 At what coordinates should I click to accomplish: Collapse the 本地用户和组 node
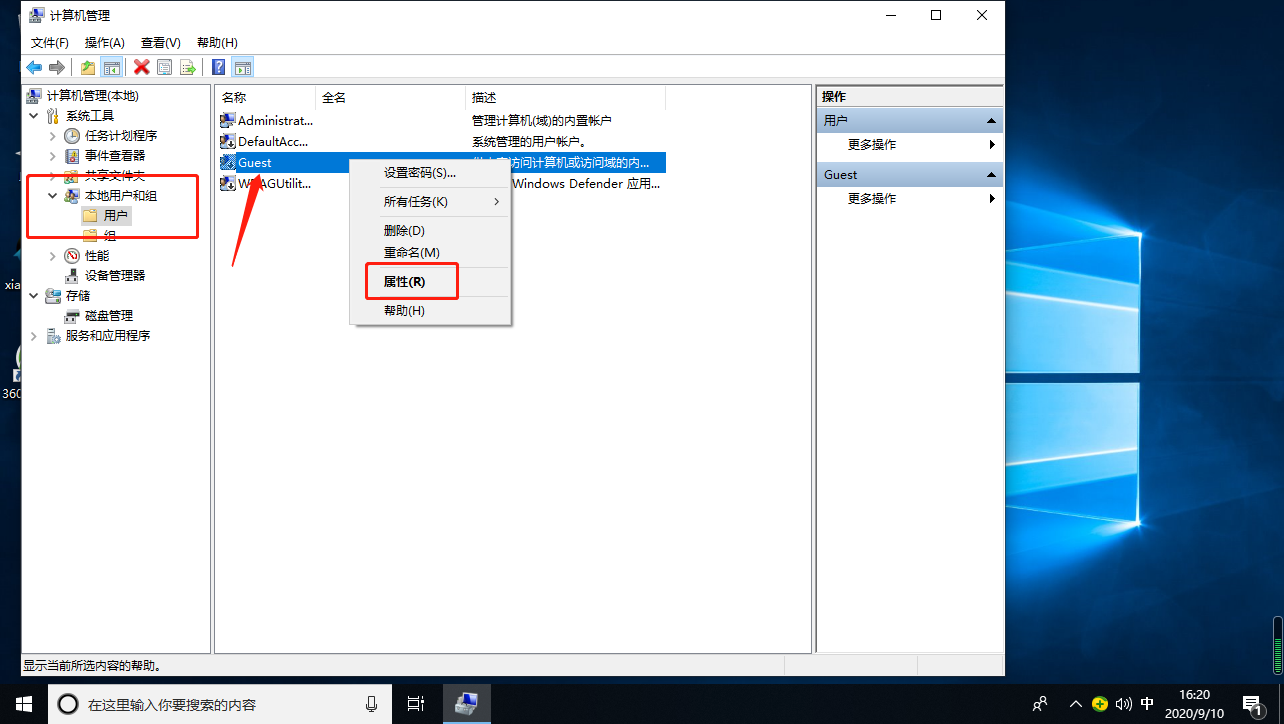[x=53, y=196]
